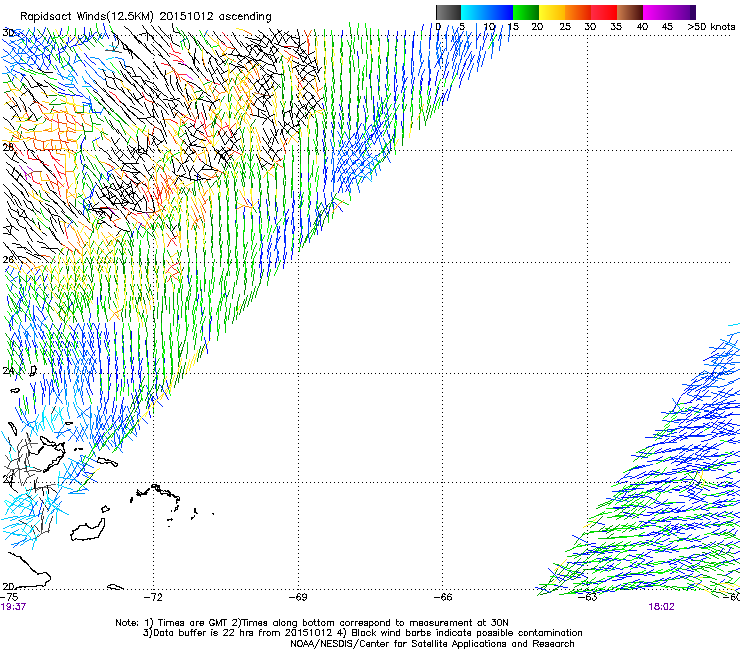Screen dimensions: 740x650
Task: Click the -66 longitude label
Action: (x=443, y=597)
